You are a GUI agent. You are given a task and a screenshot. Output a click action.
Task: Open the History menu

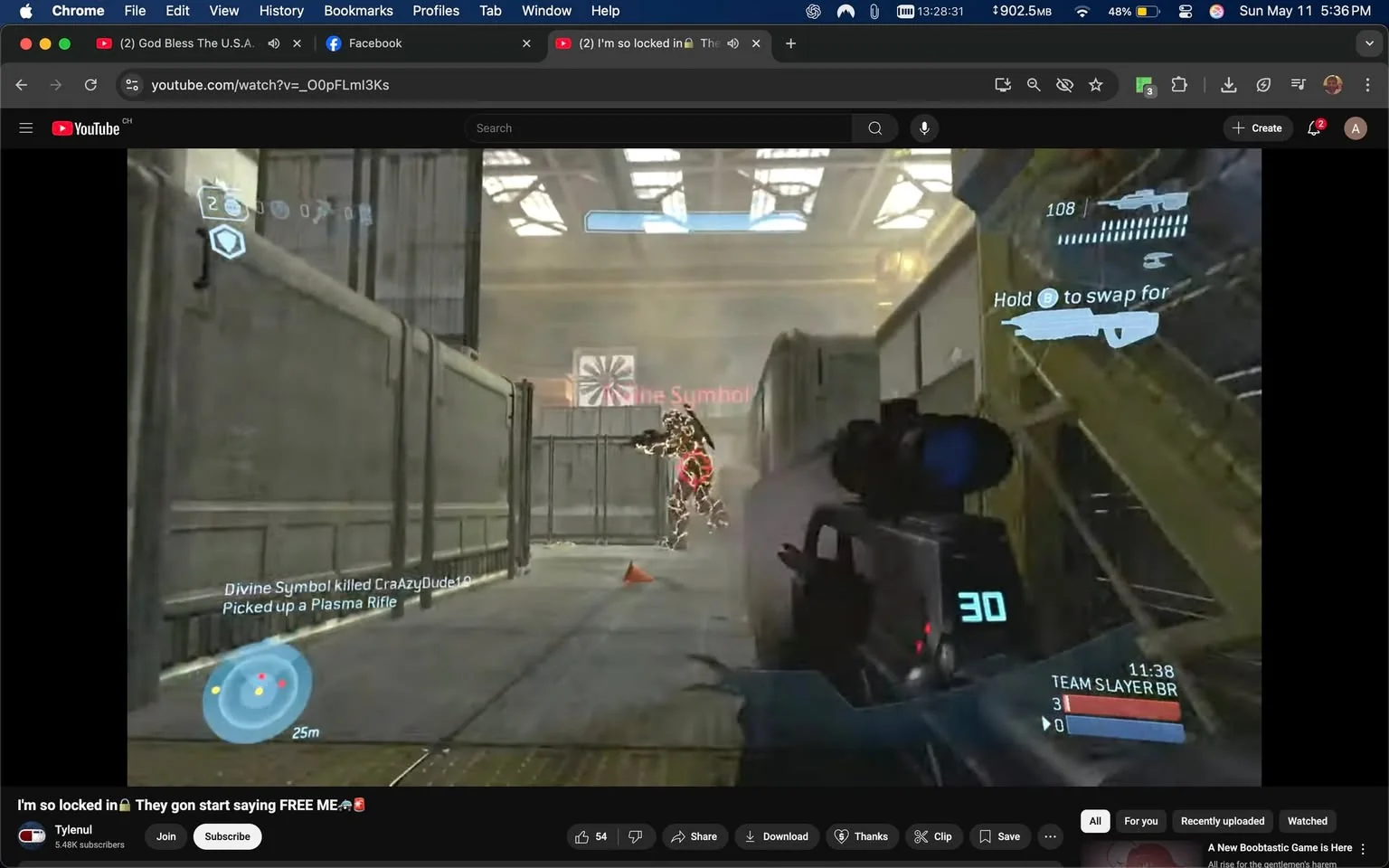pyautogui.click(x=281, y=11)
